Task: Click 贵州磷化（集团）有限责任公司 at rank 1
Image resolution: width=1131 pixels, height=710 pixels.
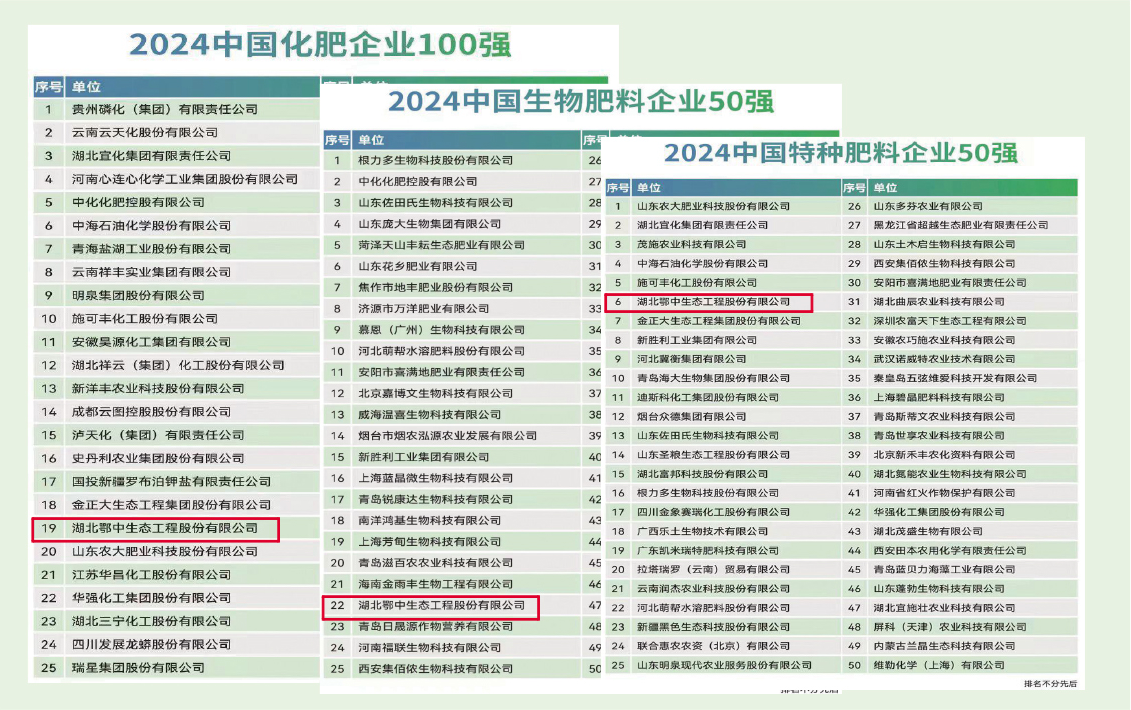Action: tap(165, 109)
